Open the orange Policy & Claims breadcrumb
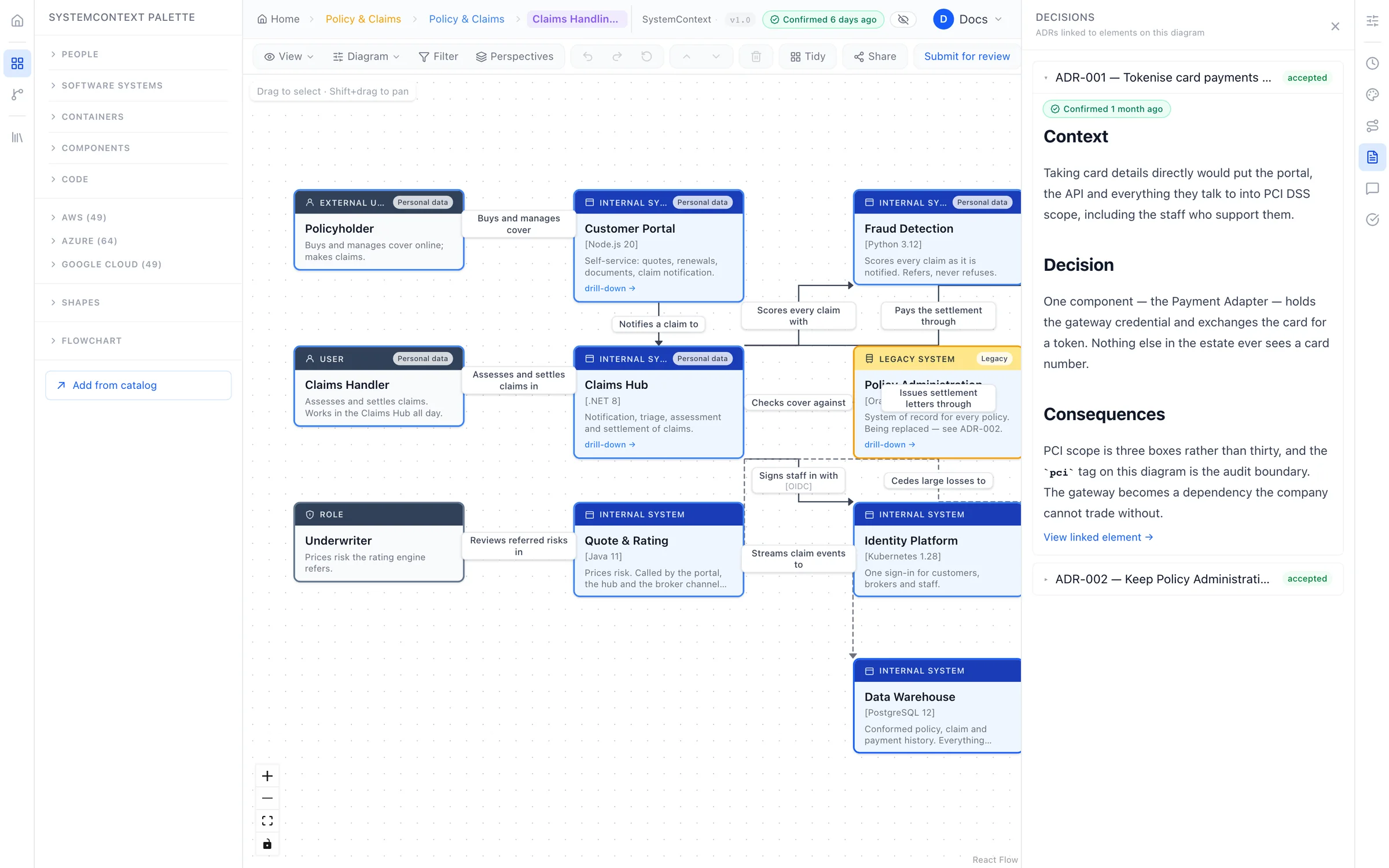The height and width of the screenshot is (868, 1389). 363,19
